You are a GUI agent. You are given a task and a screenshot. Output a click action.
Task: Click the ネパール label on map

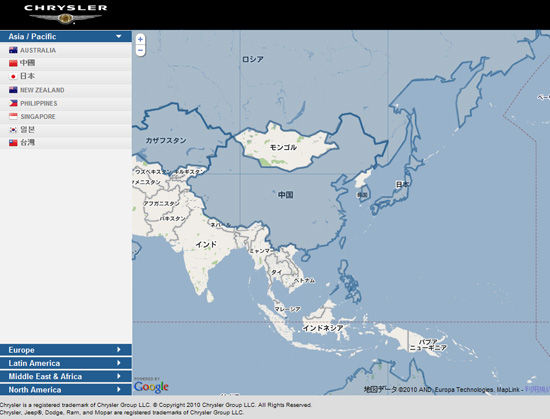point(221,224)
